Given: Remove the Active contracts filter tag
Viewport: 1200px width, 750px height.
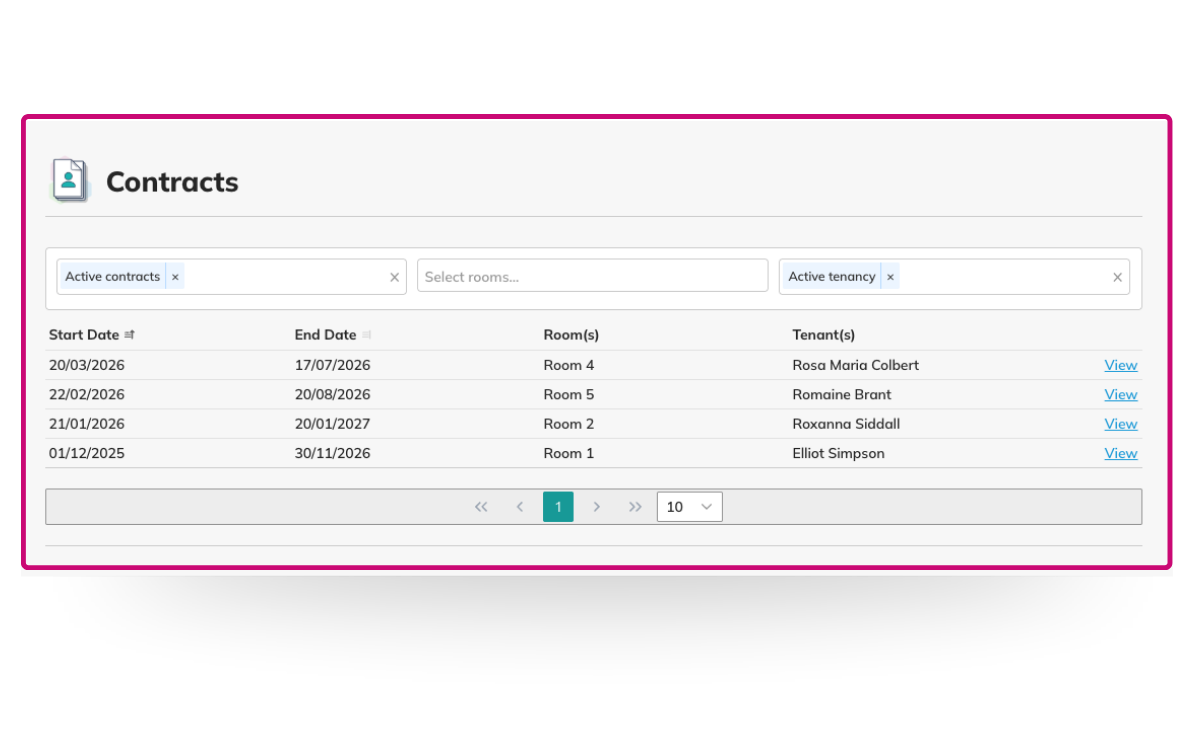Looking at the screenshot, I should (x=175, y=276).
